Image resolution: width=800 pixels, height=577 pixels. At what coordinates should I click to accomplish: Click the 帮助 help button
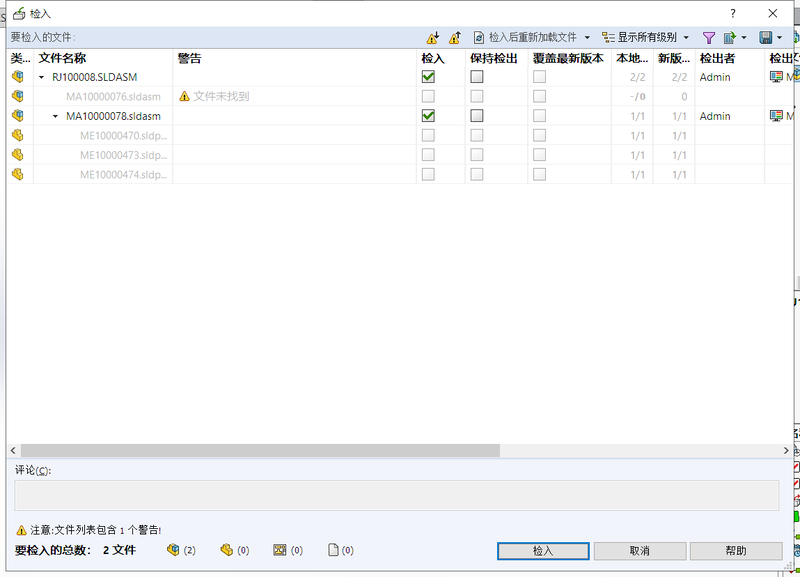pos(736,550)
